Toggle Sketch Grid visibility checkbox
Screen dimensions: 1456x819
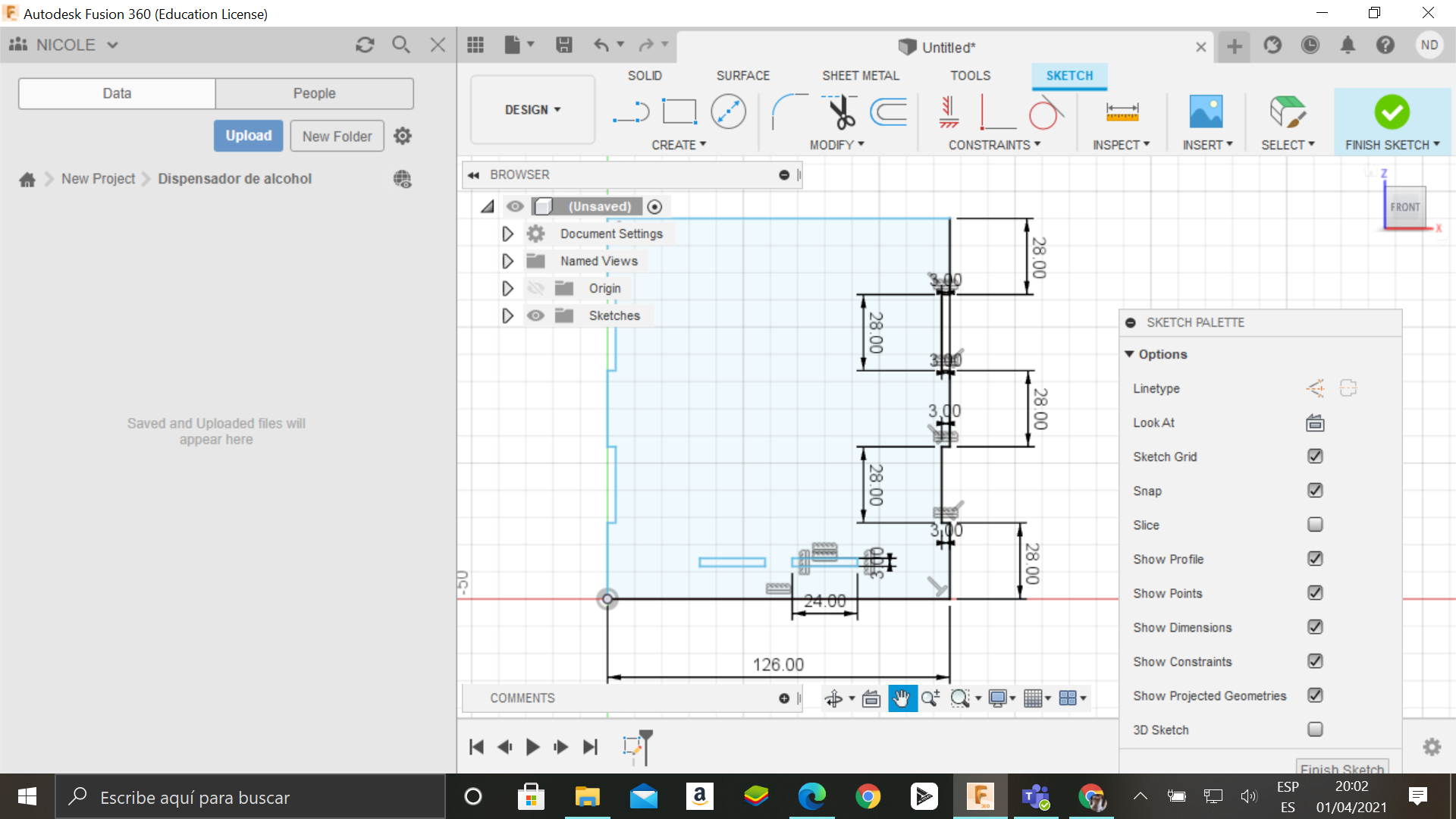1317,456
